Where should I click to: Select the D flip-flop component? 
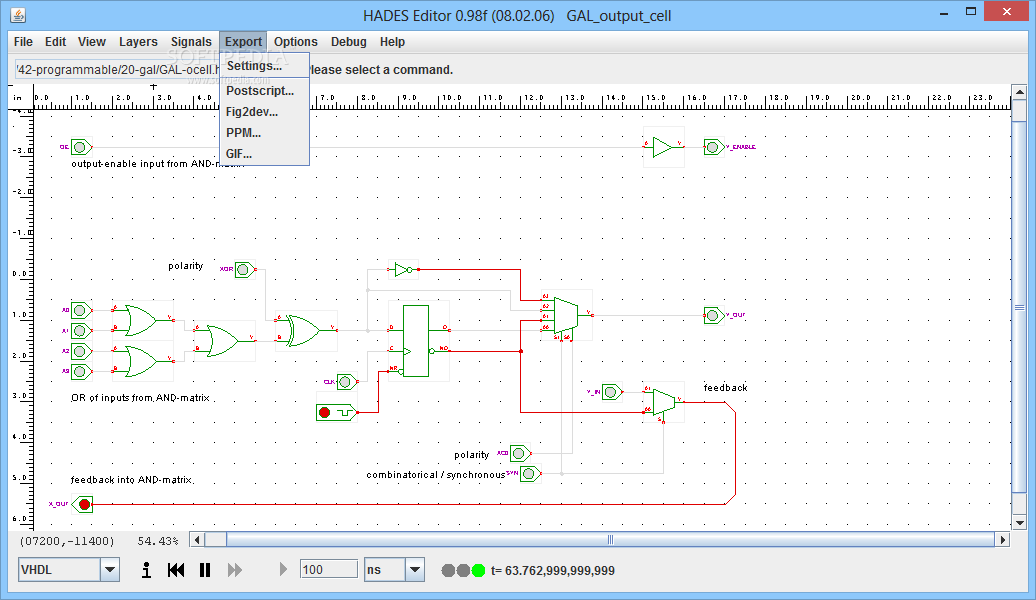[416, 341]
